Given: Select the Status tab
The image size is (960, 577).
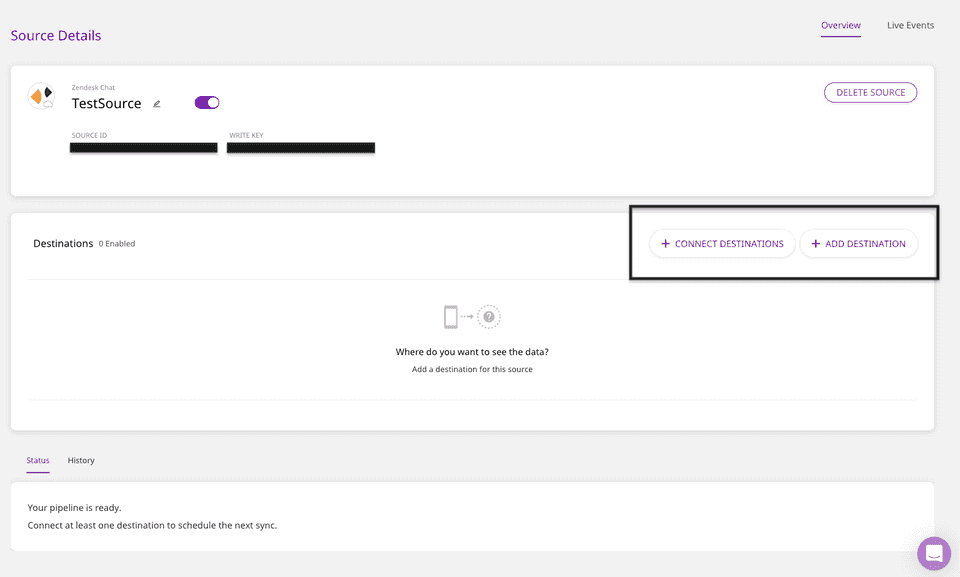Looking at the screenshot, I should (38, 461).
